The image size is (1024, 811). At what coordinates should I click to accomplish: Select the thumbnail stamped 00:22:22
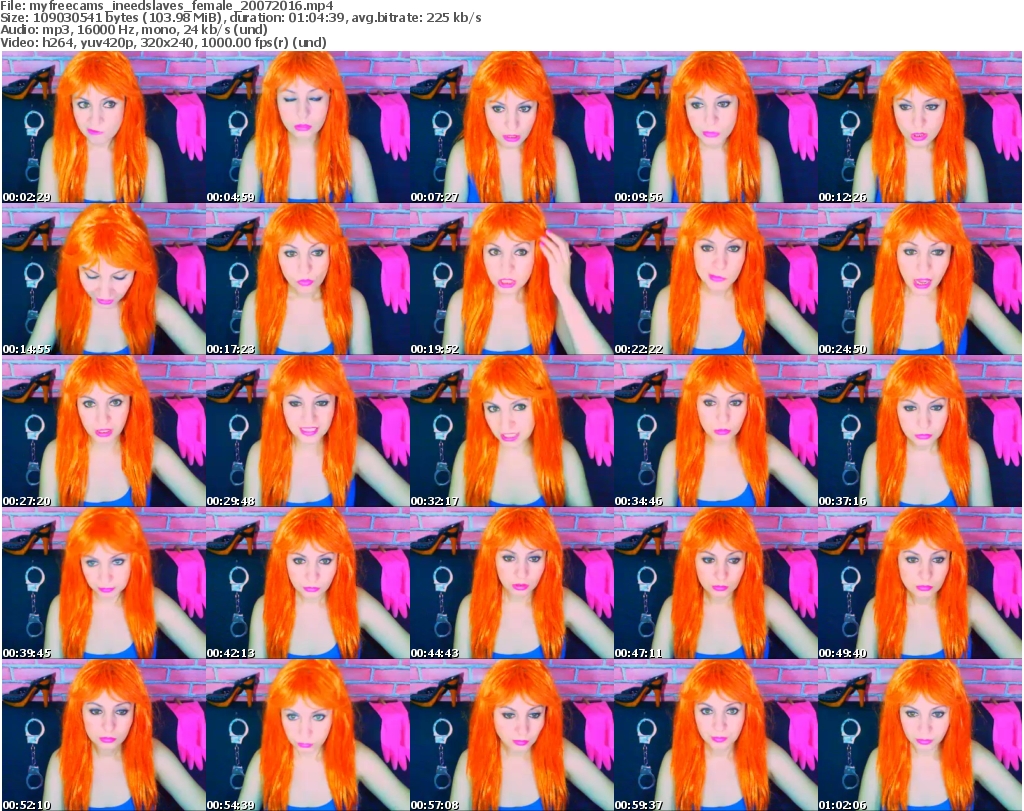715,279
